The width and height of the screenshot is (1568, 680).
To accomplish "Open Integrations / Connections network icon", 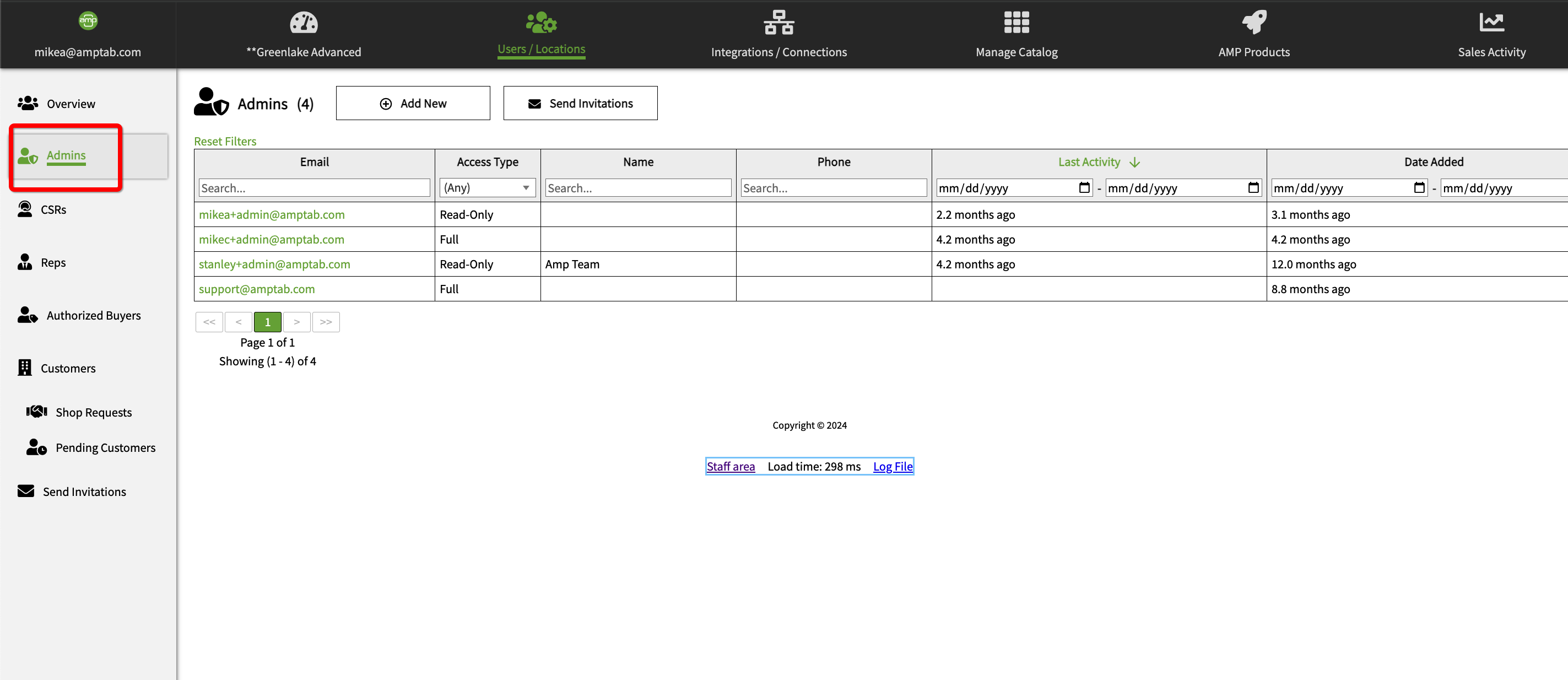I will [x=778, y=23].
